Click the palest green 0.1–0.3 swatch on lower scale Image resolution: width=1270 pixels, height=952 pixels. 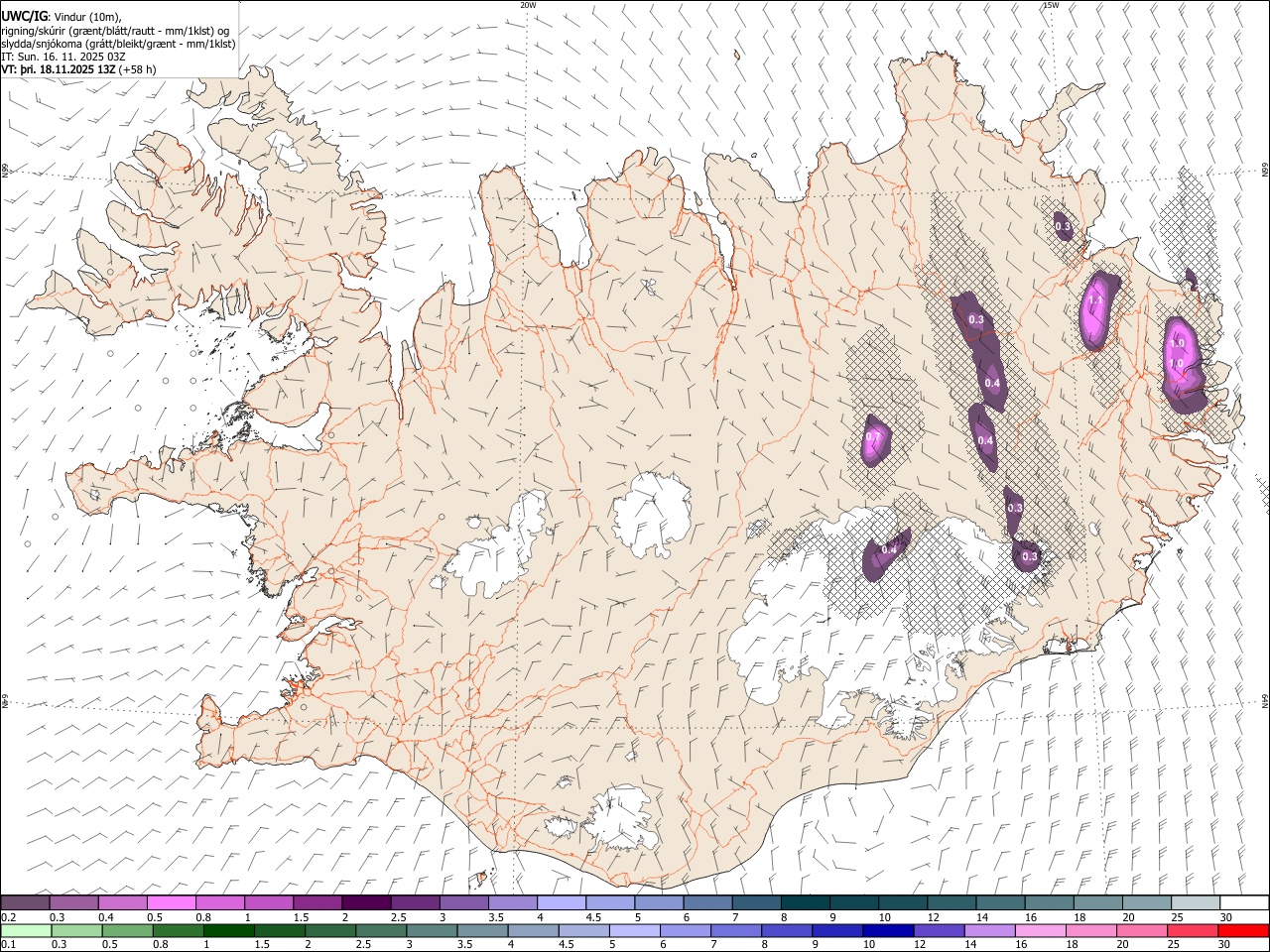point(26,930)
